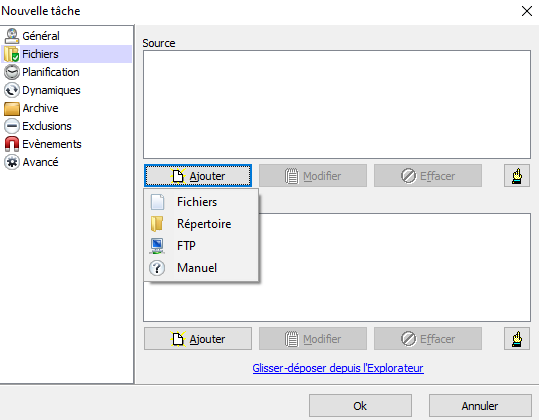Click the destination Modifier button

pos(313,339)
